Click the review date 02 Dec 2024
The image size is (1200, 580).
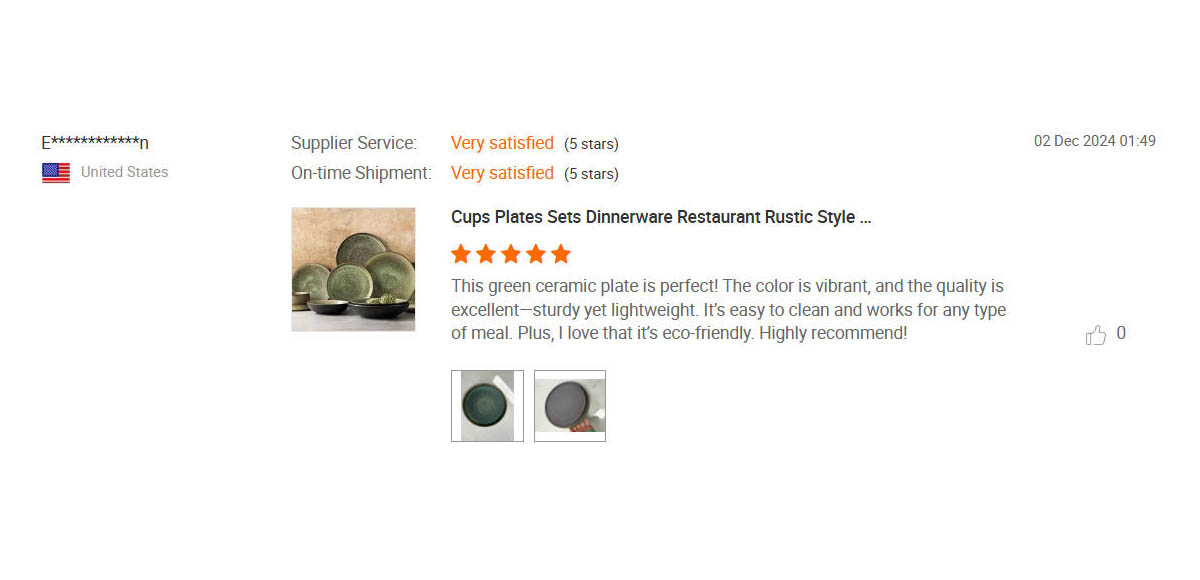pos(1094,141)
